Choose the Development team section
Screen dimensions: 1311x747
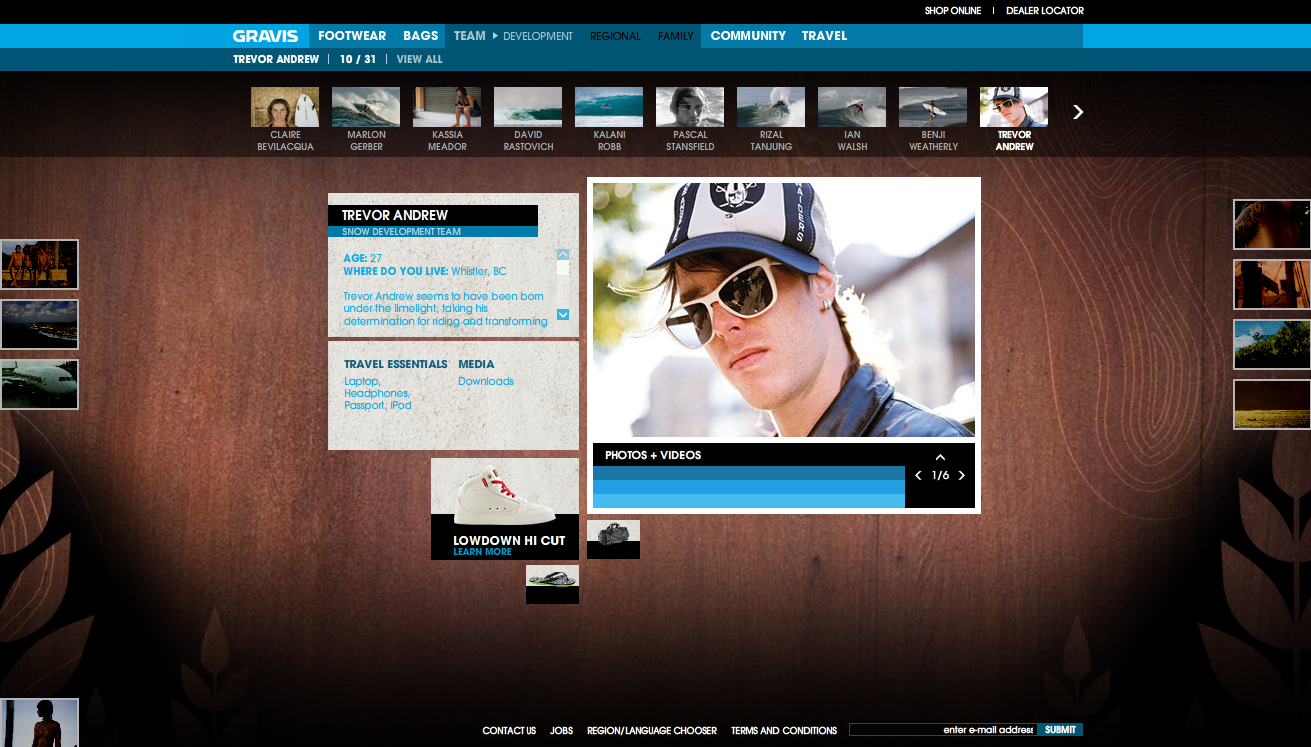click(538, 36)
